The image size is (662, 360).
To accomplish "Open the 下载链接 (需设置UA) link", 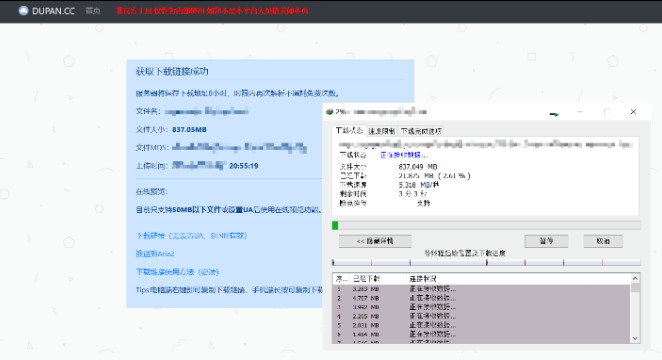I will [191, 235].
